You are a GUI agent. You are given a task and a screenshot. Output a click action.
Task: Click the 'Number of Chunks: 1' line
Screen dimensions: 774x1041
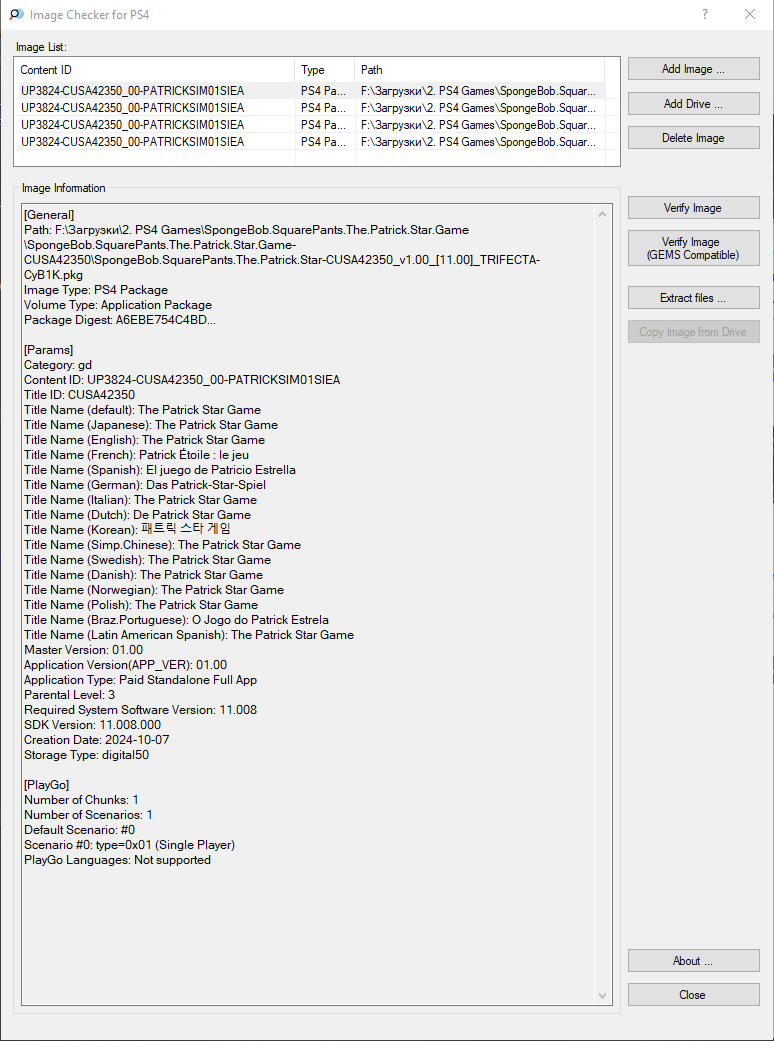click(x=81, y=800)
